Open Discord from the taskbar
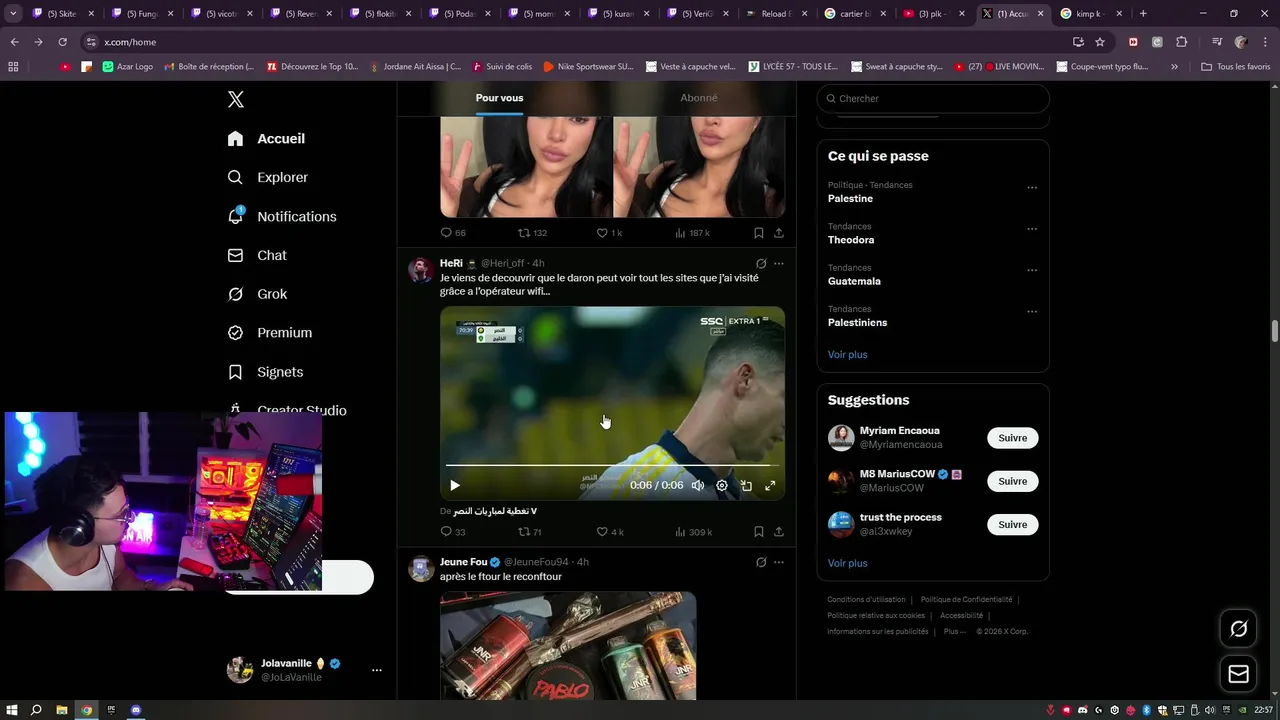 pos(136,710)
